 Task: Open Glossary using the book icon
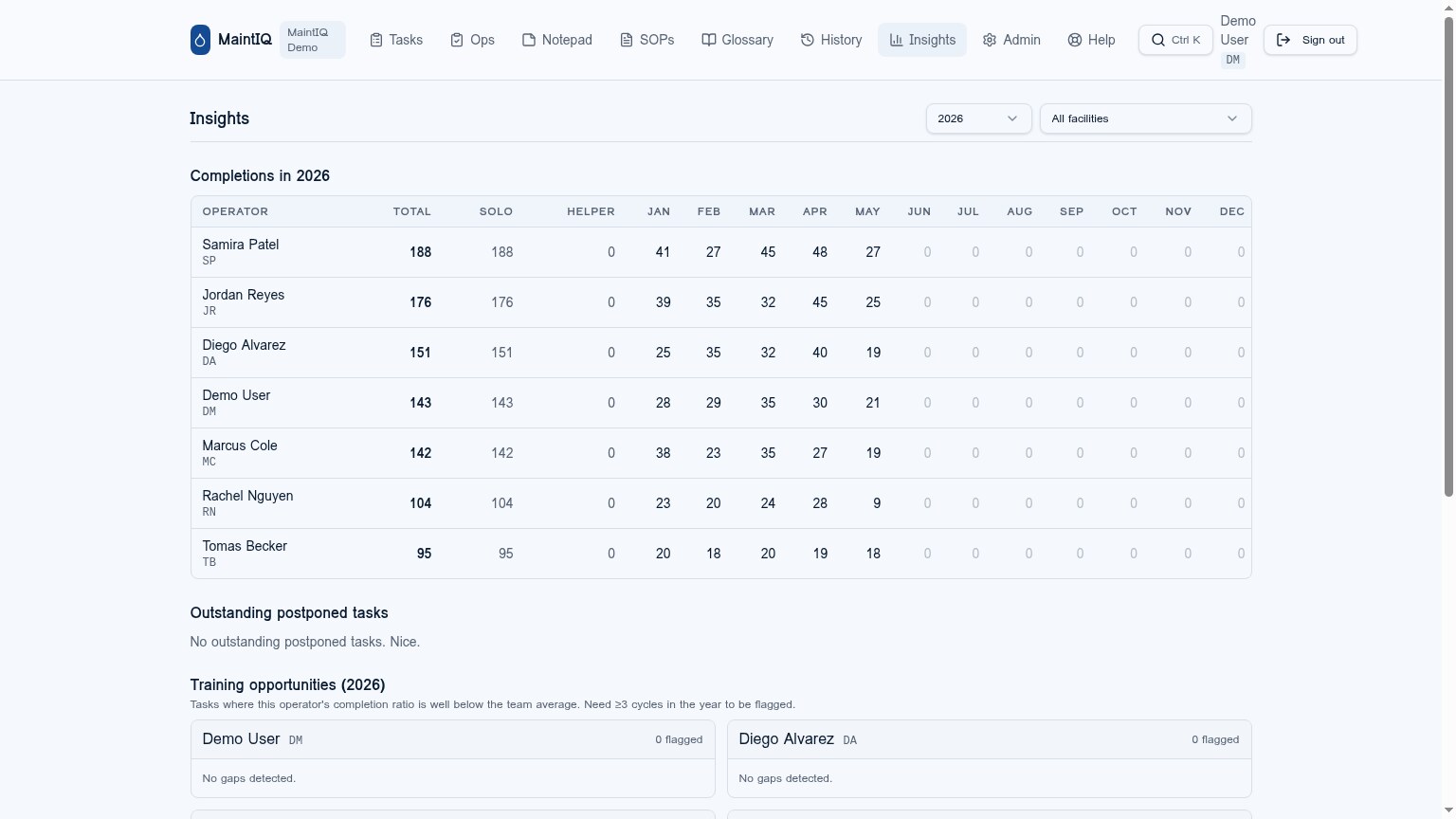pyautogui.click(x=708, y=40)
